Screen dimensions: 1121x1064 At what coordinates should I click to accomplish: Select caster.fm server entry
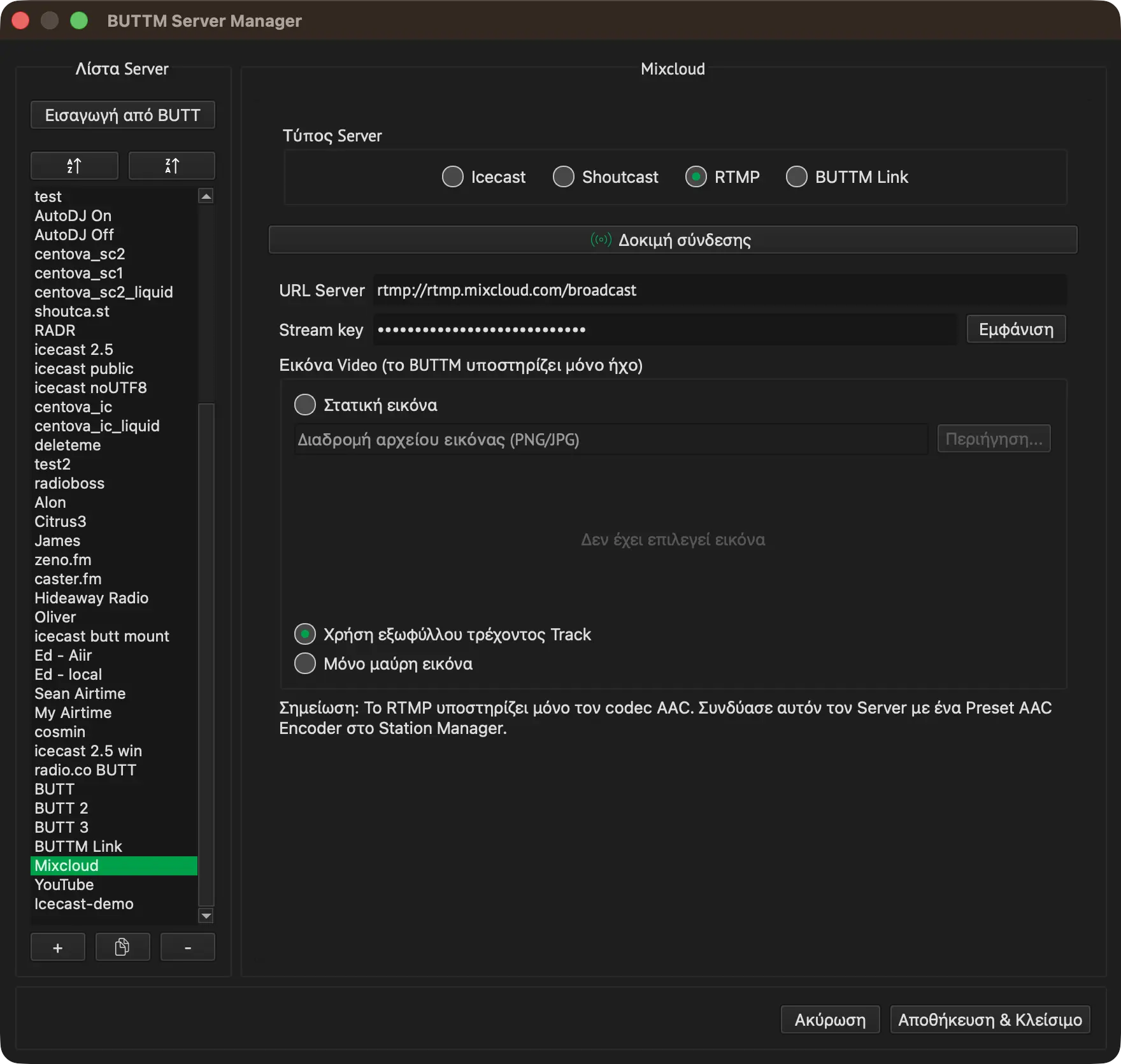[114, 579]
